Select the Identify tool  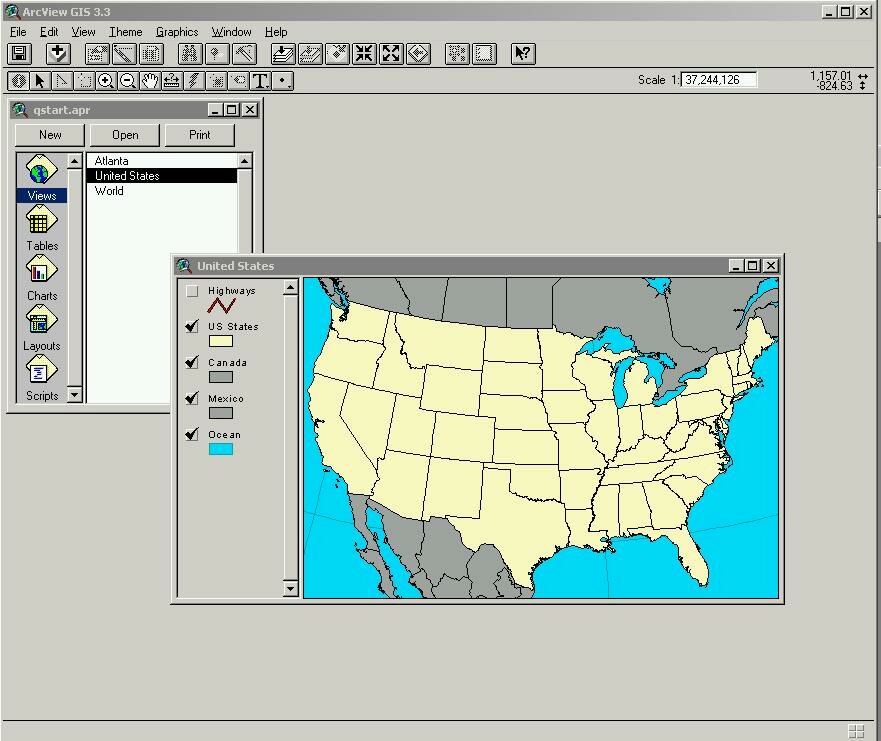click(x=18, y=81)
